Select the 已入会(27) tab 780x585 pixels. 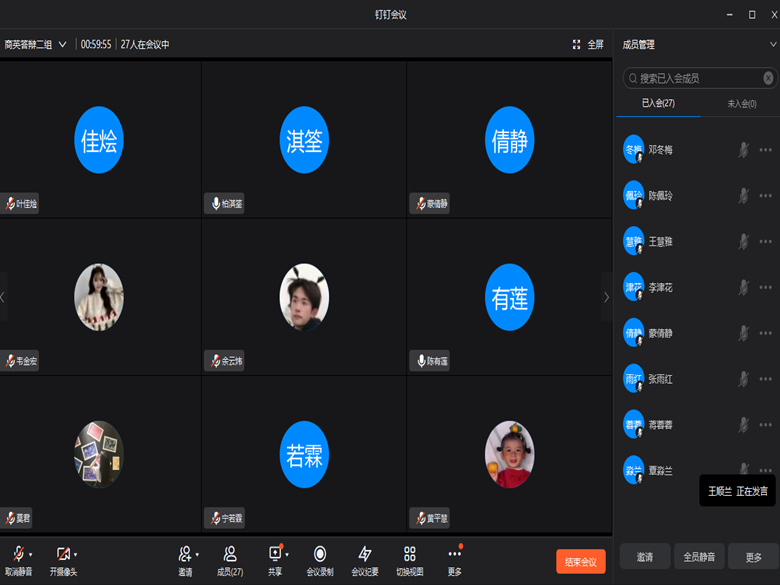[657, 103]
